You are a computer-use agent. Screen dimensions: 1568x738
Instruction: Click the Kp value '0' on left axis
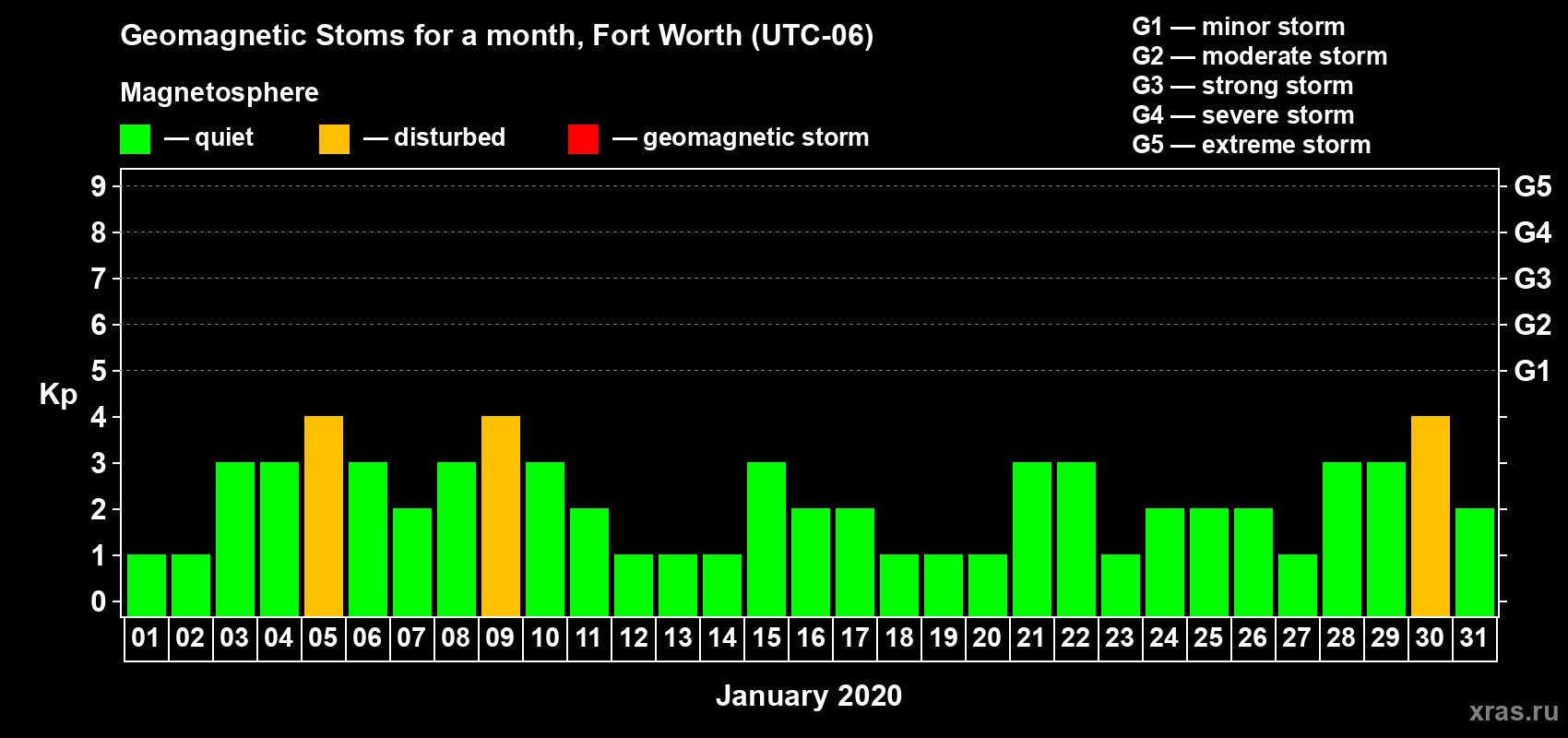pos(99,601)
